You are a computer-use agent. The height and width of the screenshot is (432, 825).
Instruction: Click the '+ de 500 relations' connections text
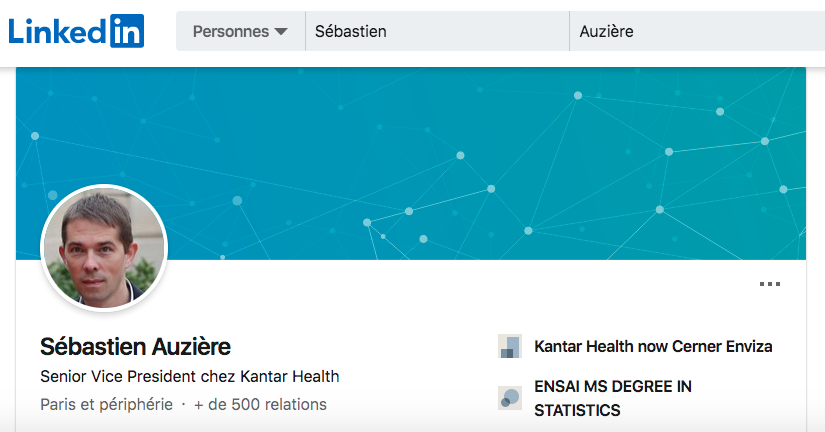[260, 404]
